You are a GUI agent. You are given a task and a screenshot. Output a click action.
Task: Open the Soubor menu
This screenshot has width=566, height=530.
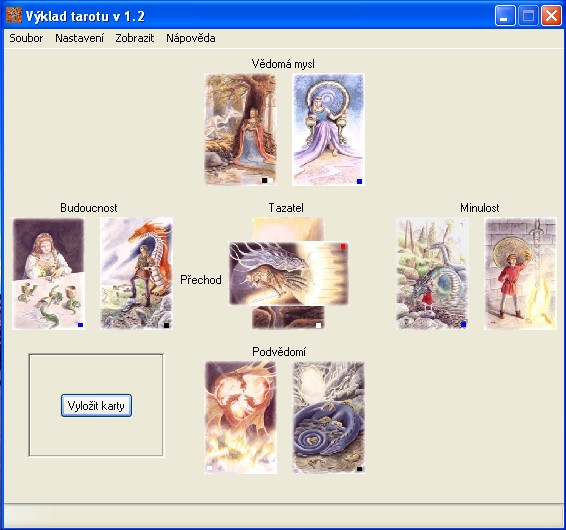pos(26,38)
